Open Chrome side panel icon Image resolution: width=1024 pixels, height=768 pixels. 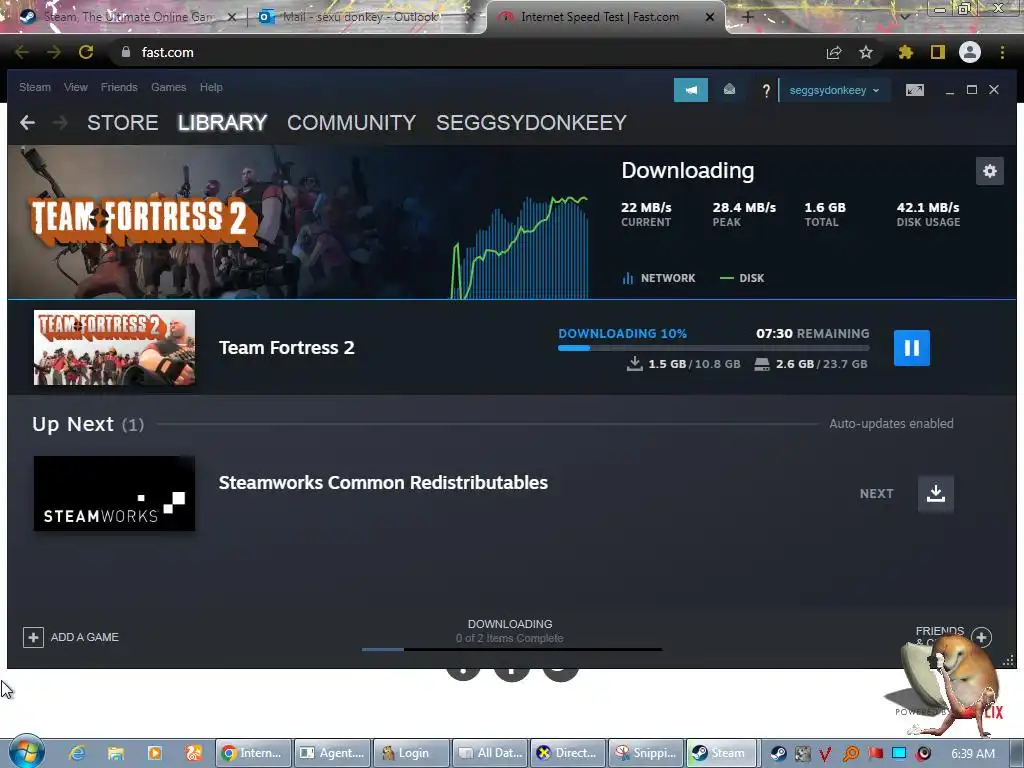(938, 52)
